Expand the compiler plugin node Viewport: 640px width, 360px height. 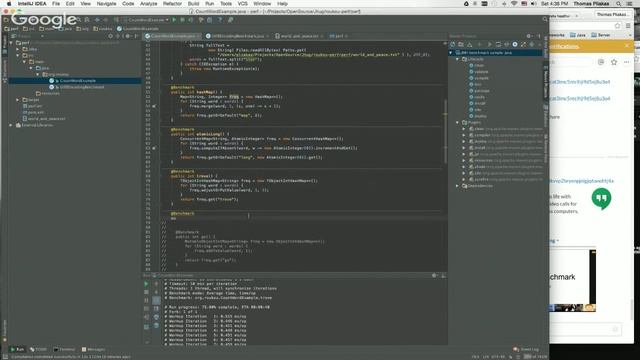click(464, 135)
